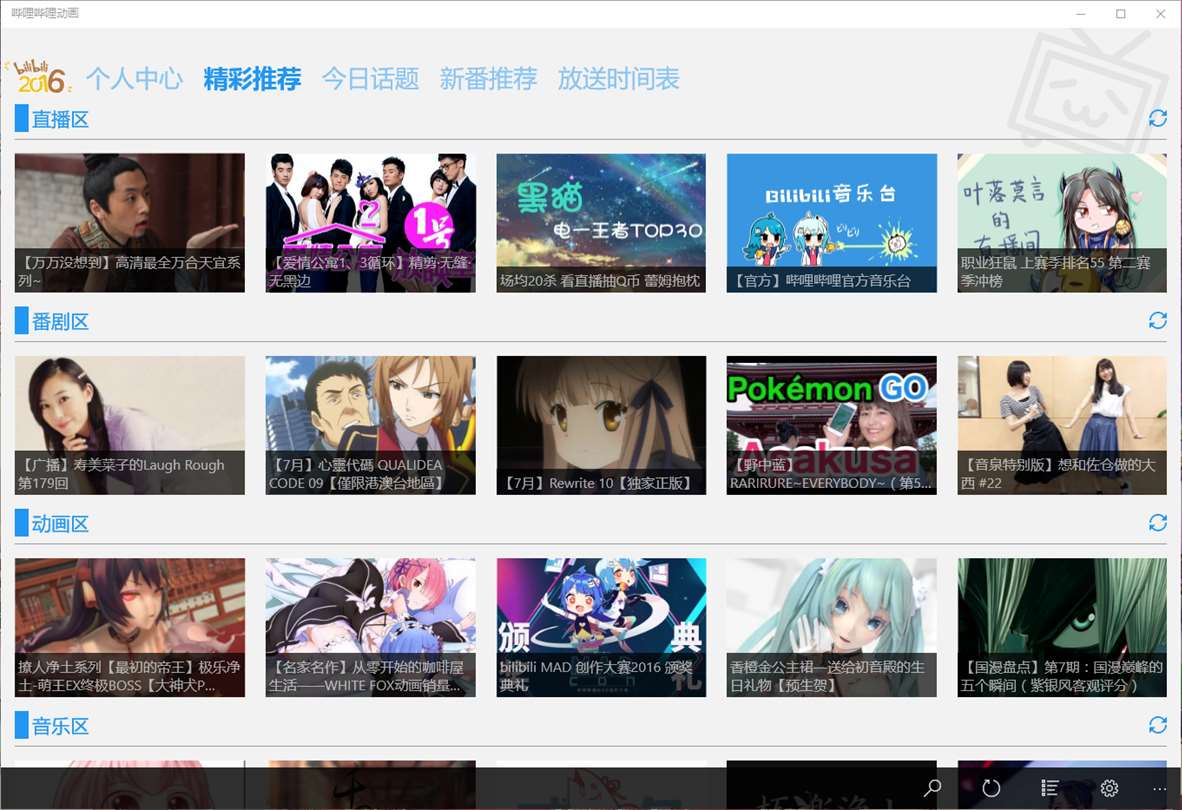Switch to 今日话题 tab
The height and width of the screenshot is (810, 1182).
371,78
